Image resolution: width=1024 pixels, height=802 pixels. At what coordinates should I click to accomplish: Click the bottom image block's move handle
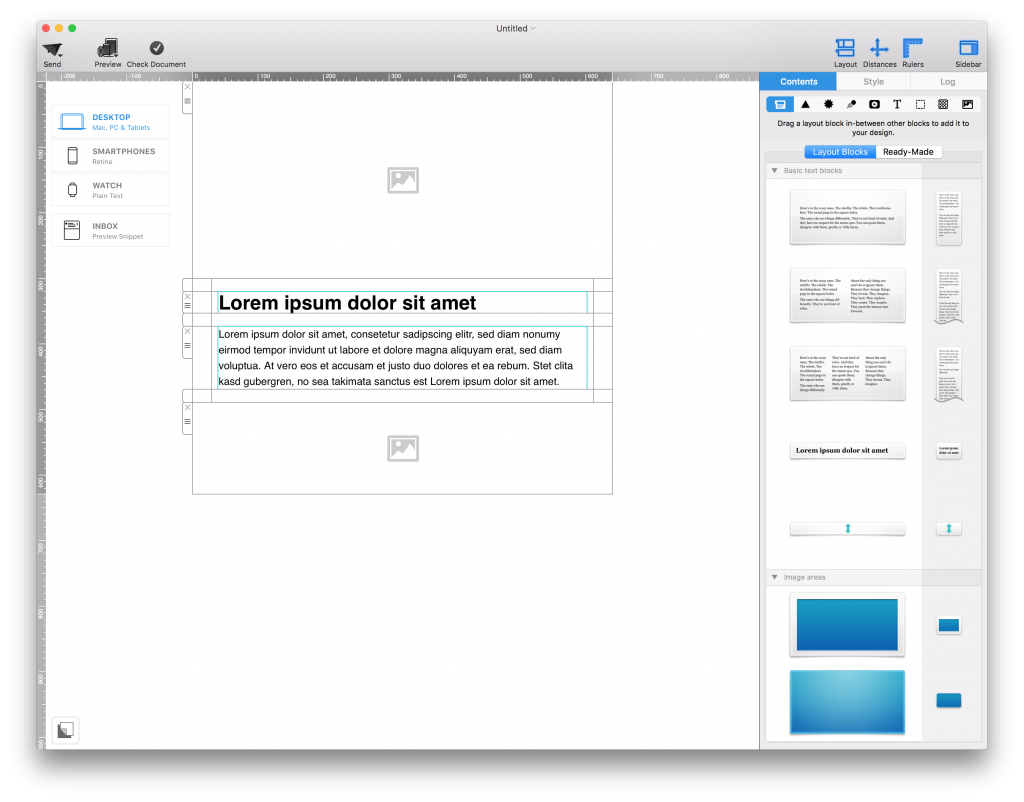coord(187,422)
